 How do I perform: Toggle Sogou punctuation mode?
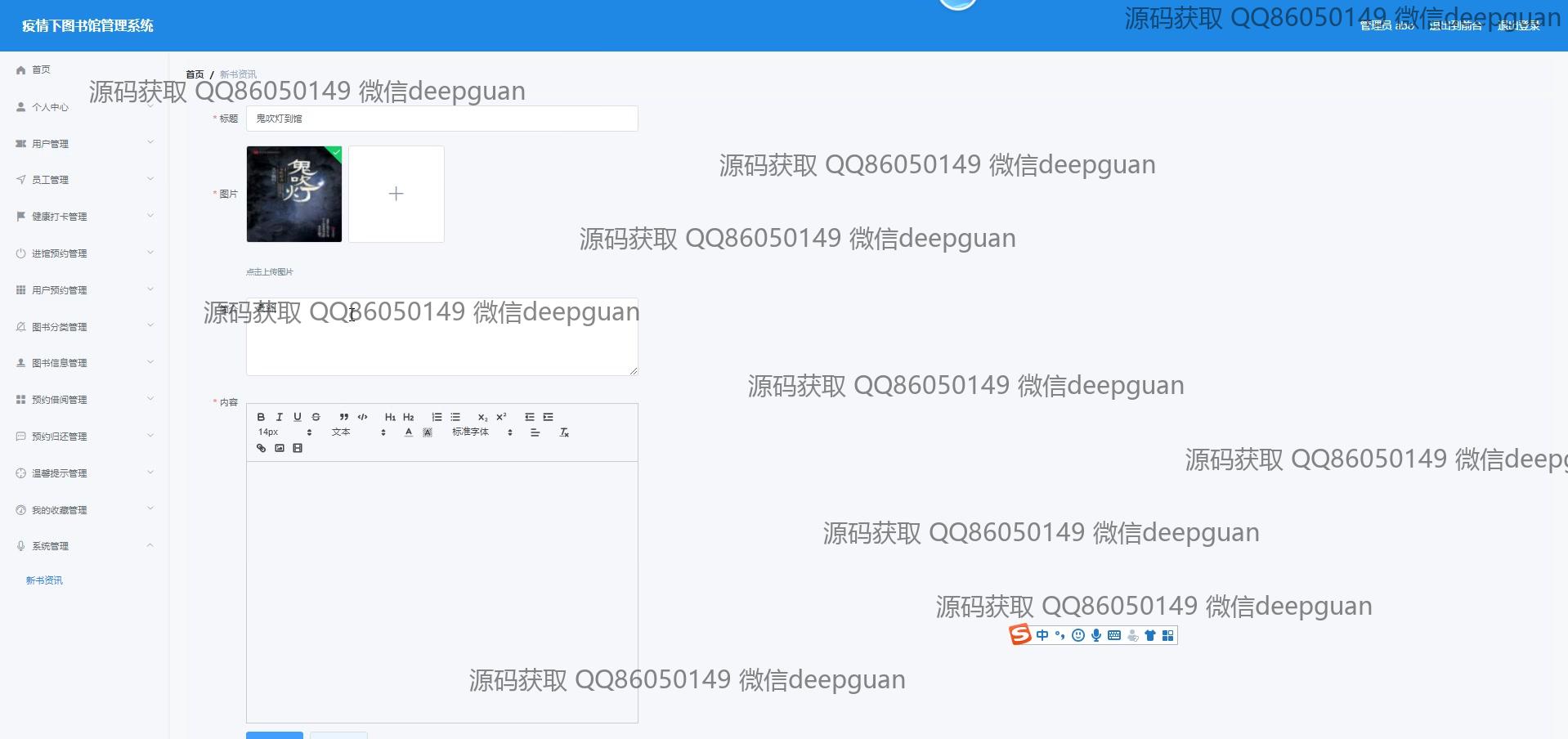click(x=1060, y=635)
